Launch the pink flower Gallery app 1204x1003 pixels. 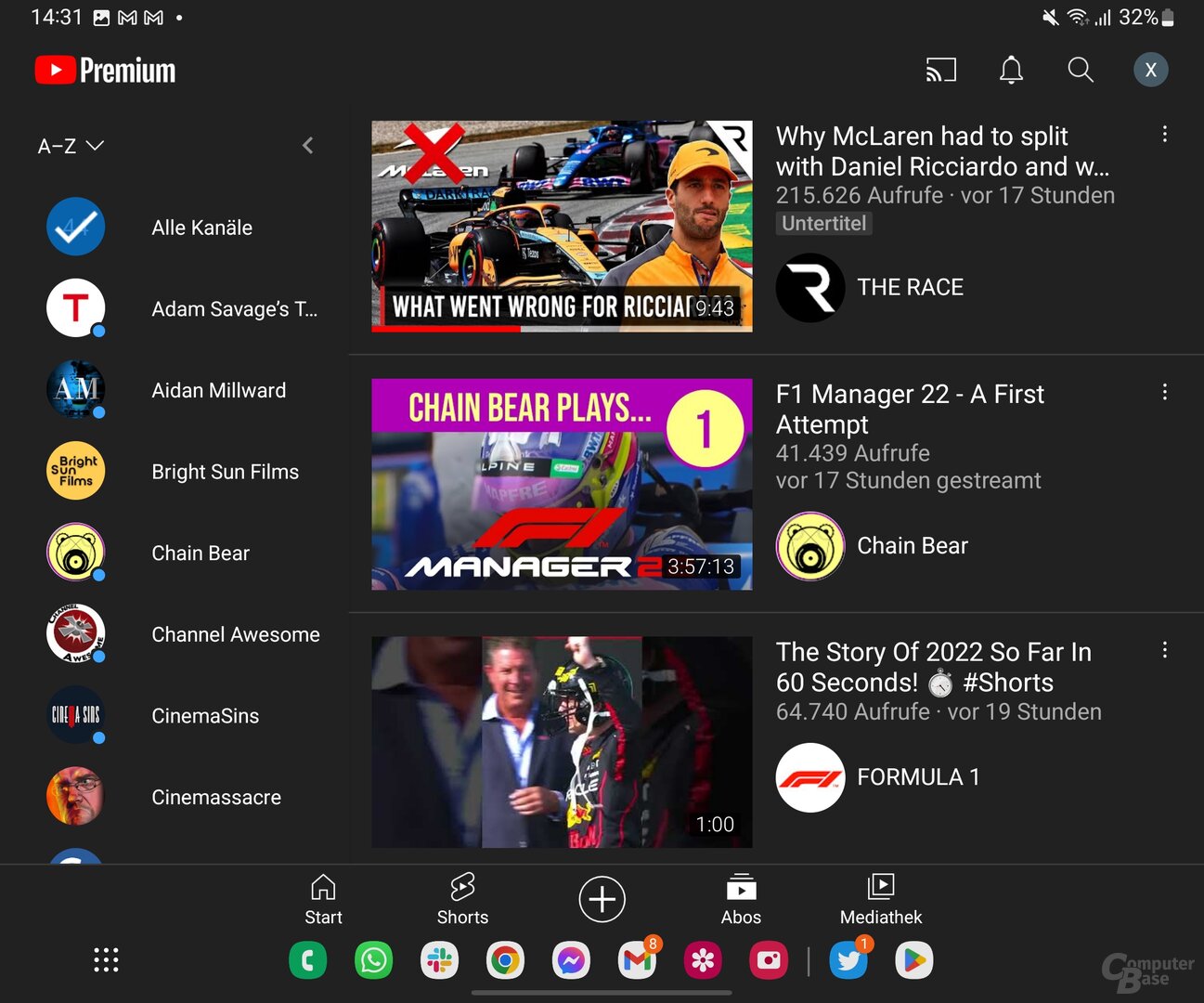[x=703, y=960]
